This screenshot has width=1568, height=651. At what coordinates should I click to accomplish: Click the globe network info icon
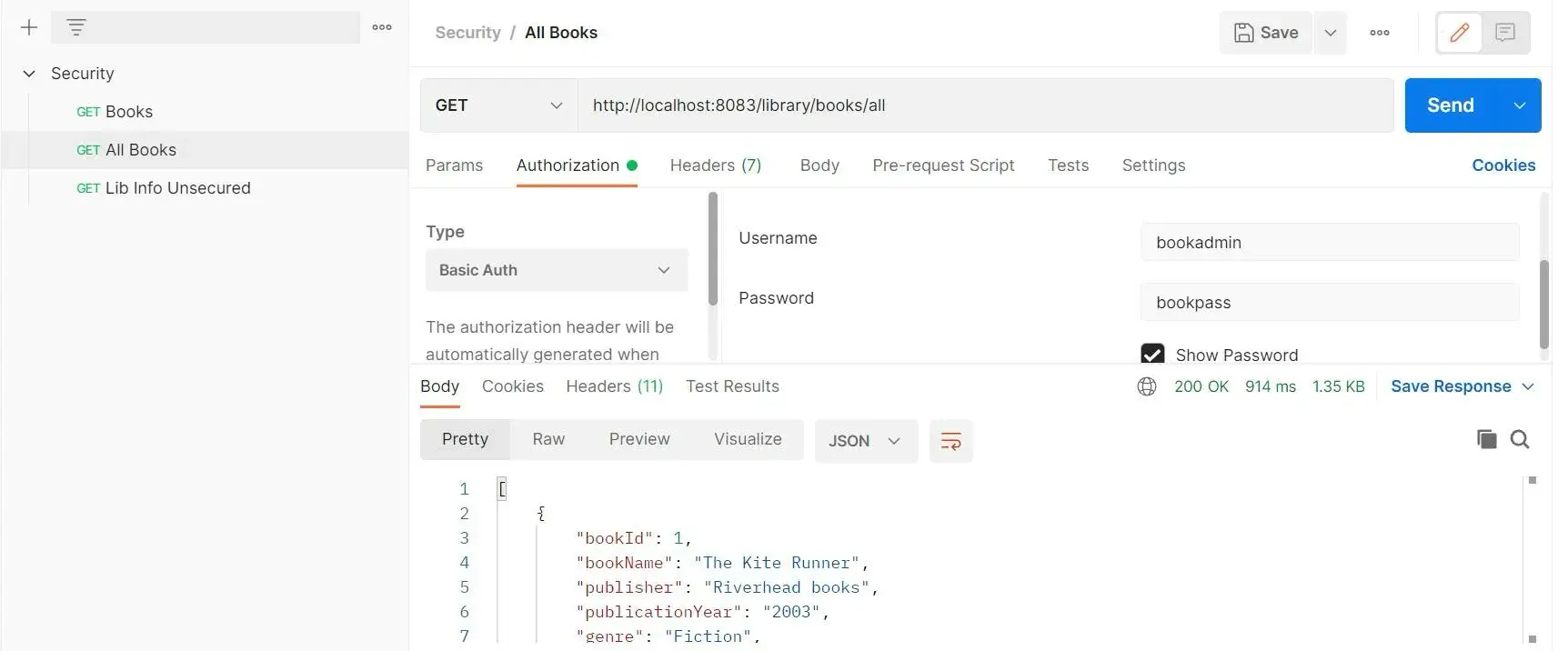pos(1147,386)
